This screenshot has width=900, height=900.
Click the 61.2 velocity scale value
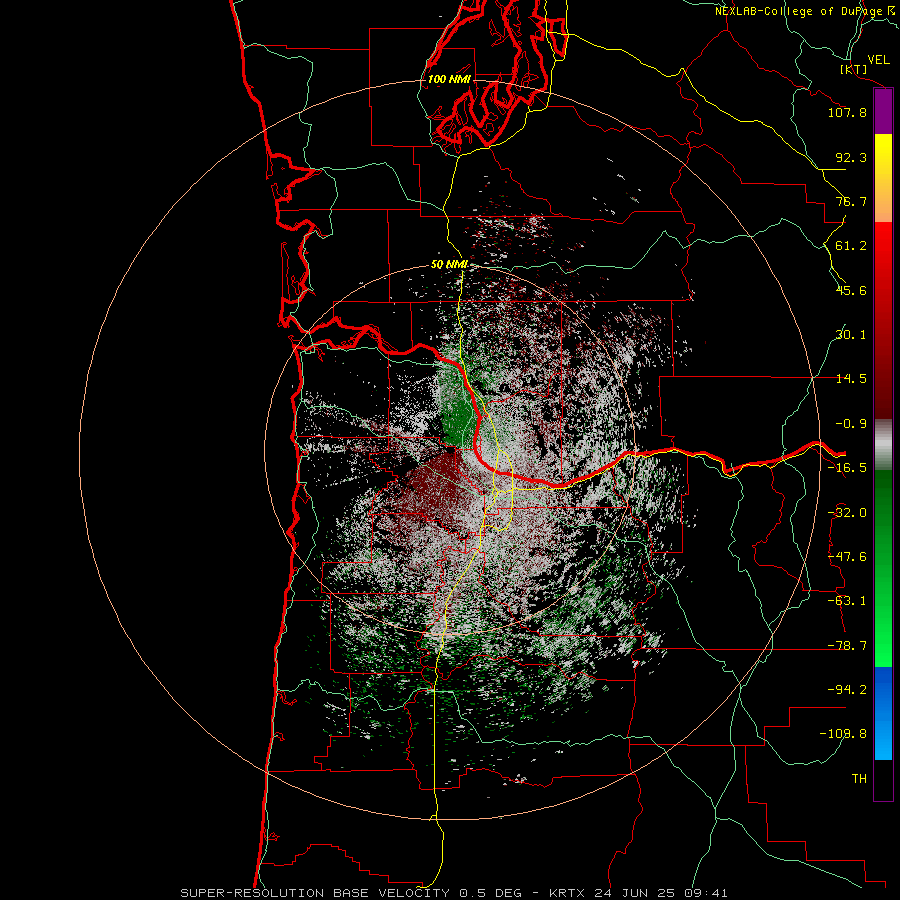(851, 245)
